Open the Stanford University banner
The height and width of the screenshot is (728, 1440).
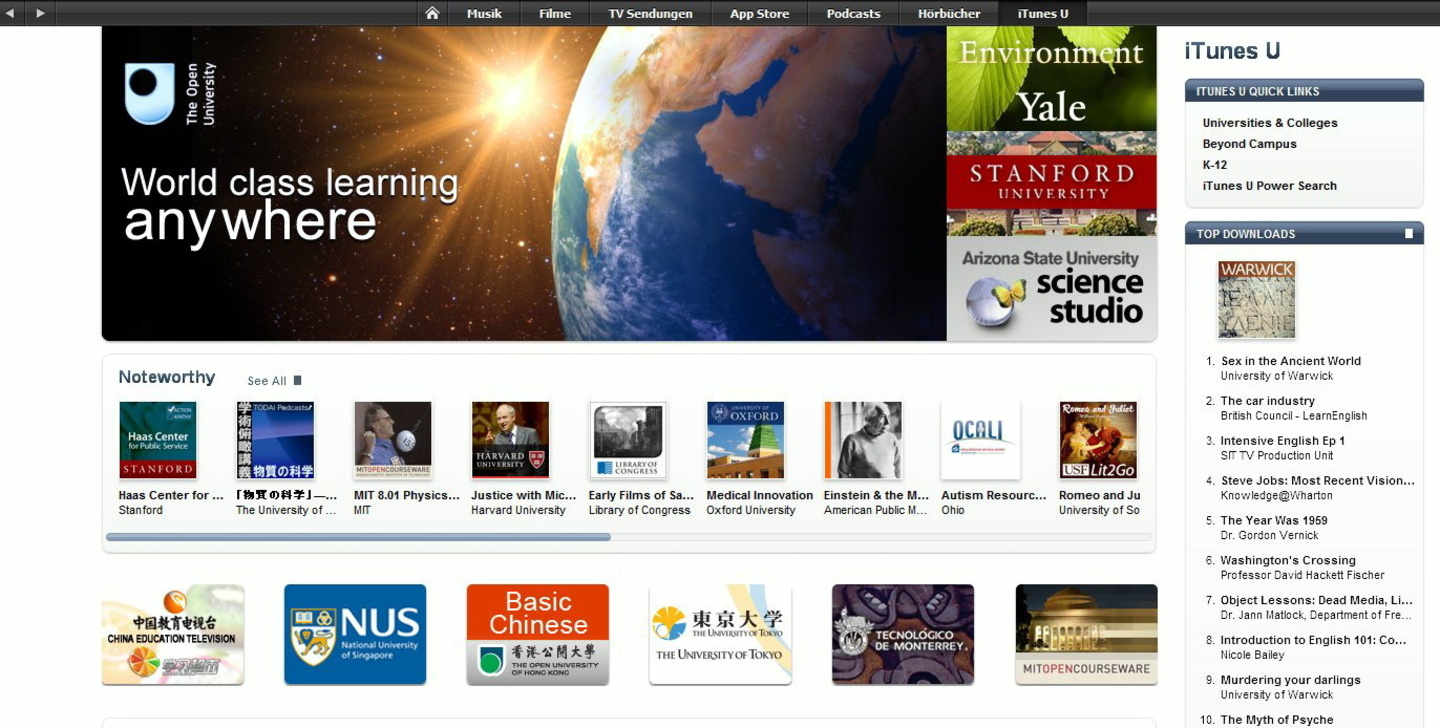1051,183
